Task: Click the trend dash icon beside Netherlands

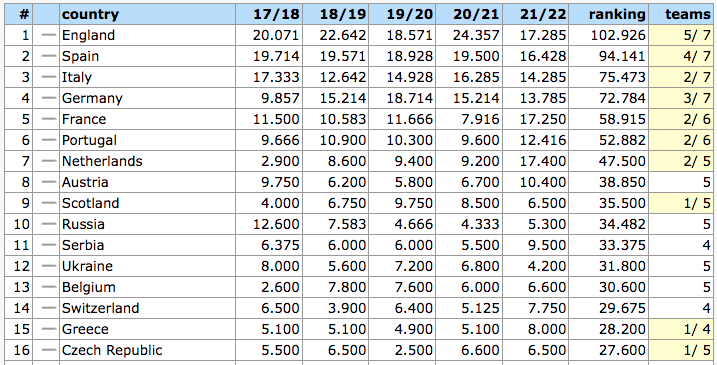Action: (x=48, y=161)
